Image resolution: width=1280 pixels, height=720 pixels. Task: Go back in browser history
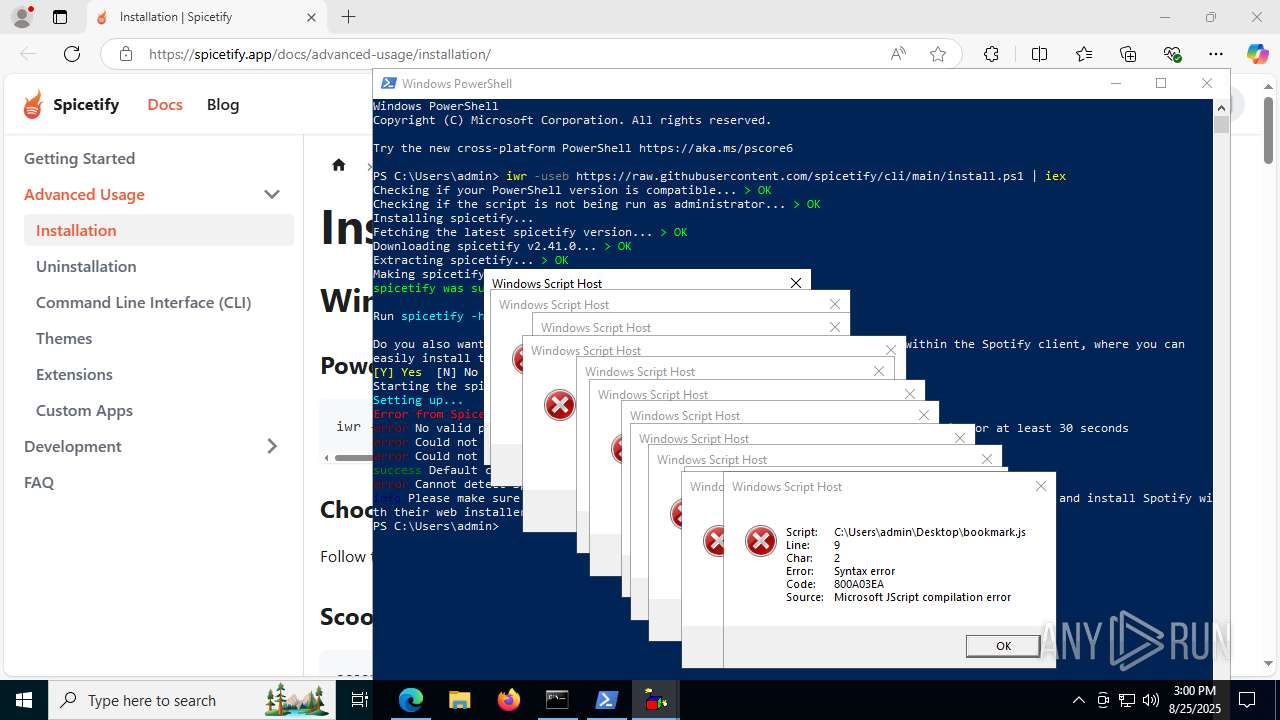tap(28, 54)
